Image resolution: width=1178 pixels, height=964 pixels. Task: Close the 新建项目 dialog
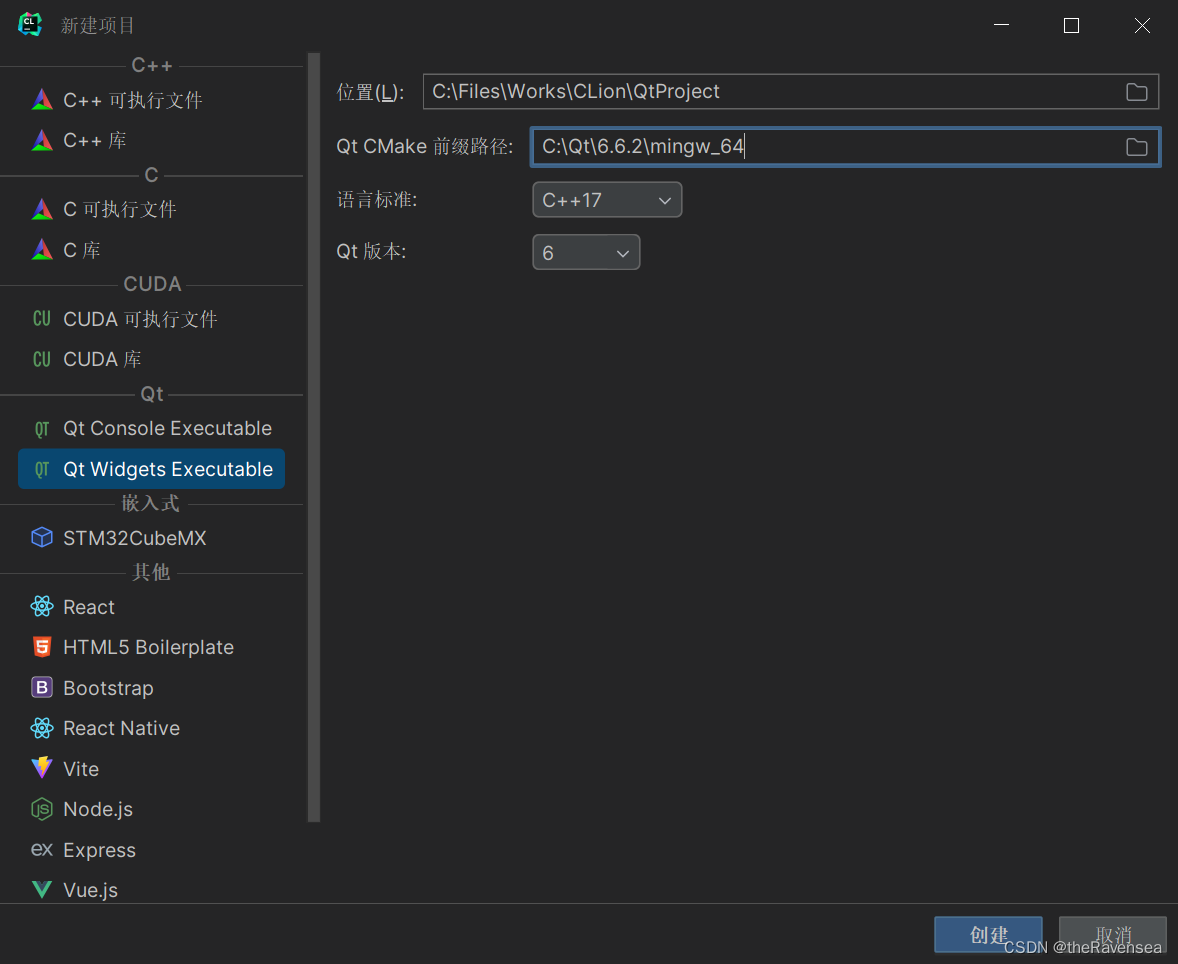click(1142, 25)
